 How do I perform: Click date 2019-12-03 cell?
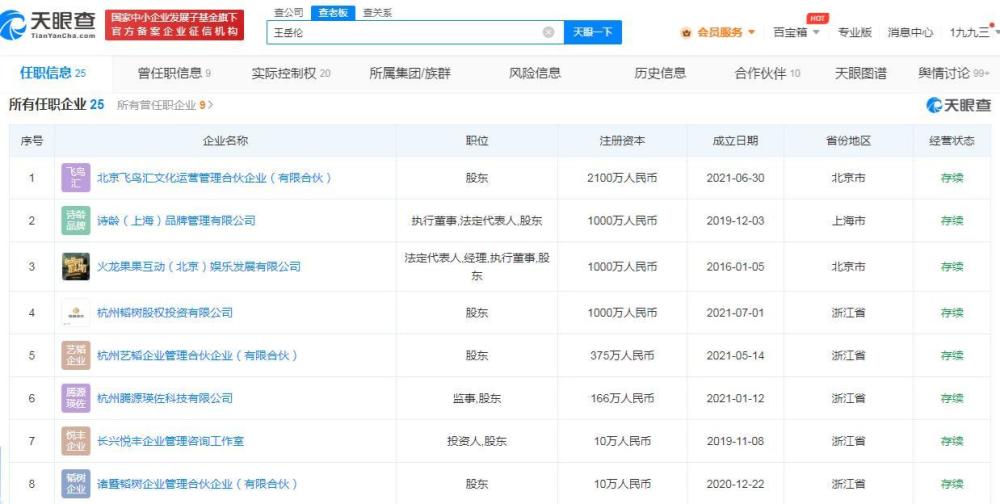pyautogui.click(x=735, y=221)
